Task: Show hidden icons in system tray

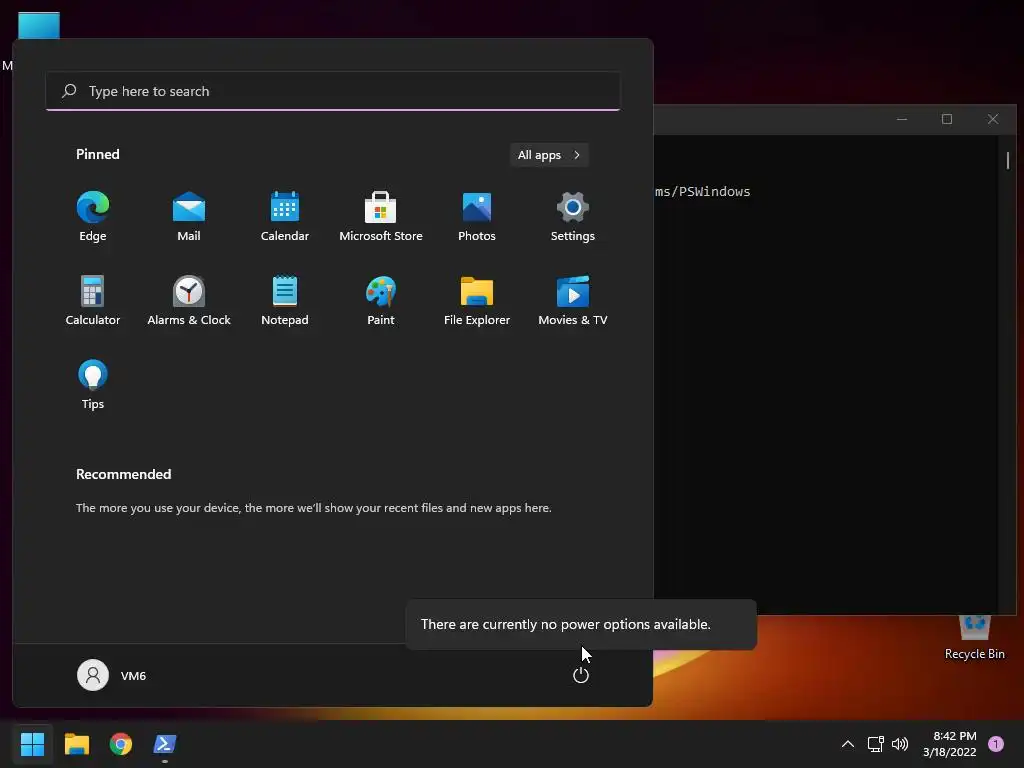Action: [x=848, y=744]
